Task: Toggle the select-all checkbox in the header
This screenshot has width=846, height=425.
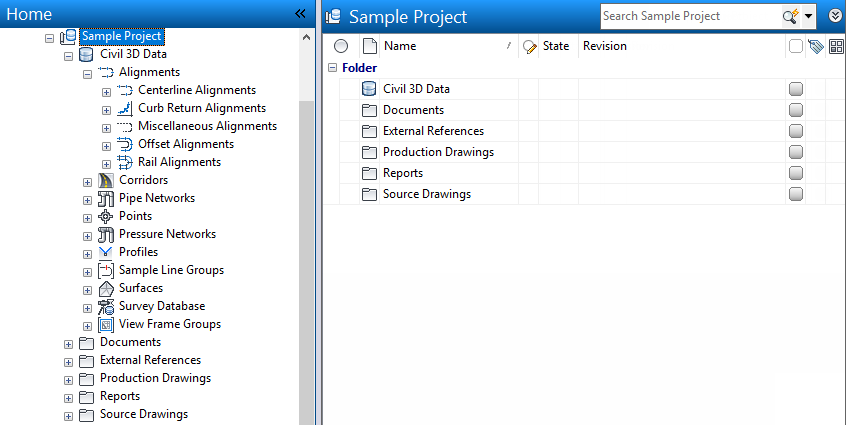Action: [795, 46]
